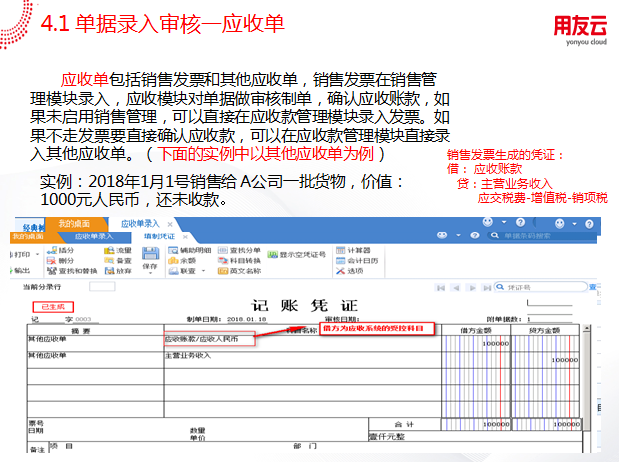The height and width of the screenshot is (462, 619).
Task: Click the 插分 (insert entry) icon
Action: point(52,250)
